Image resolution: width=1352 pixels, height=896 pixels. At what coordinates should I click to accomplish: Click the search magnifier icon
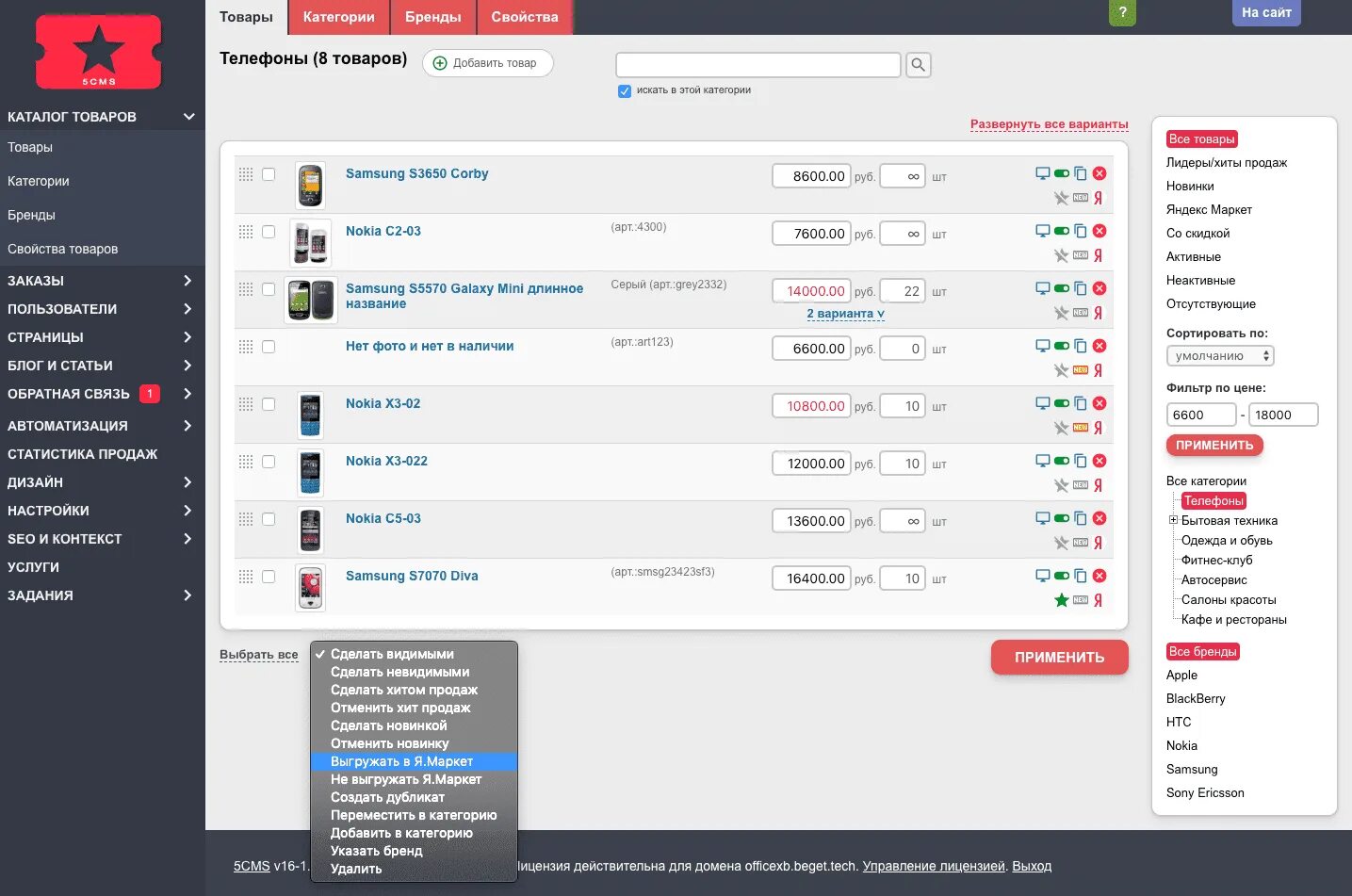[918, 65]
